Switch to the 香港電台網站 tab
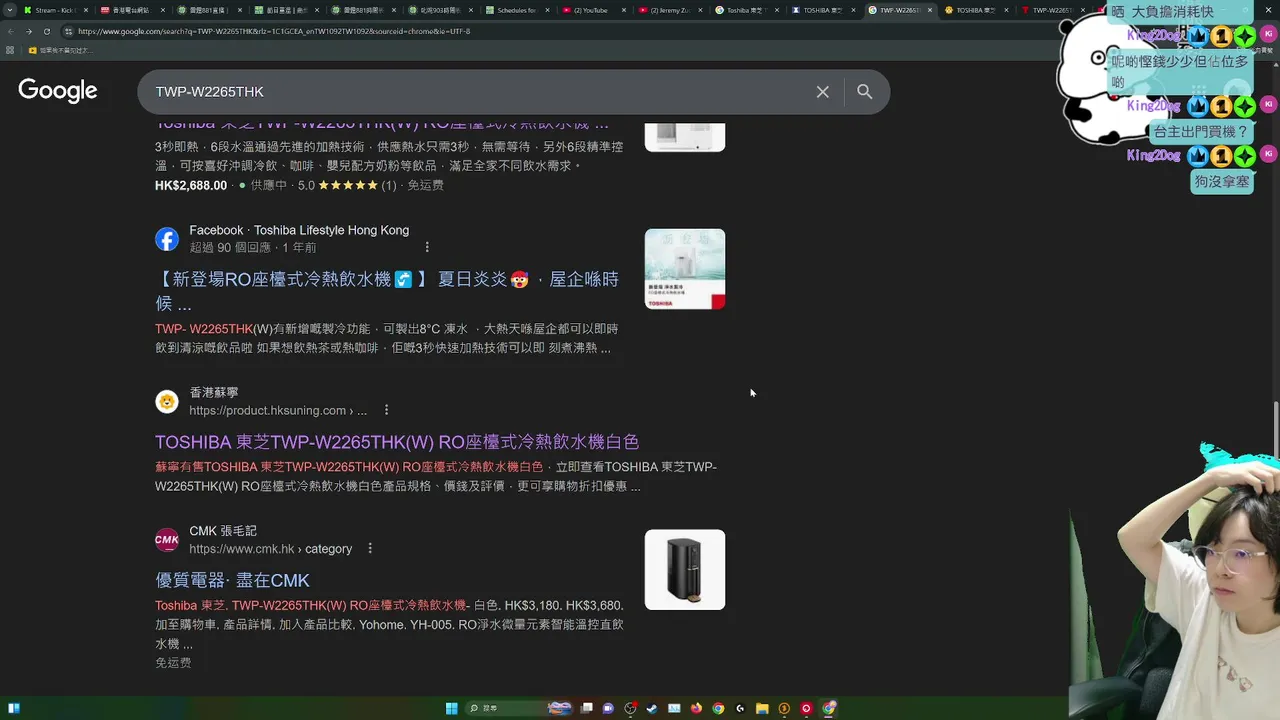 [132, 10]
